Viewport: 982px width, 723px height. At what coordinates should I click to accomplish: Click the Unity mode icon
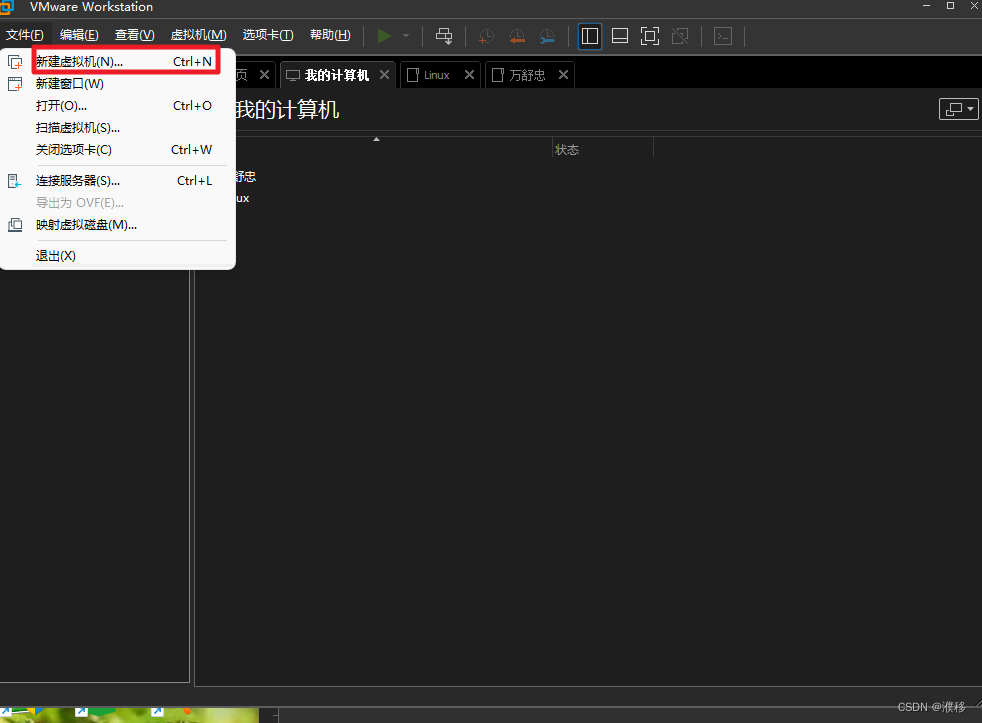(x=680, y=36)
